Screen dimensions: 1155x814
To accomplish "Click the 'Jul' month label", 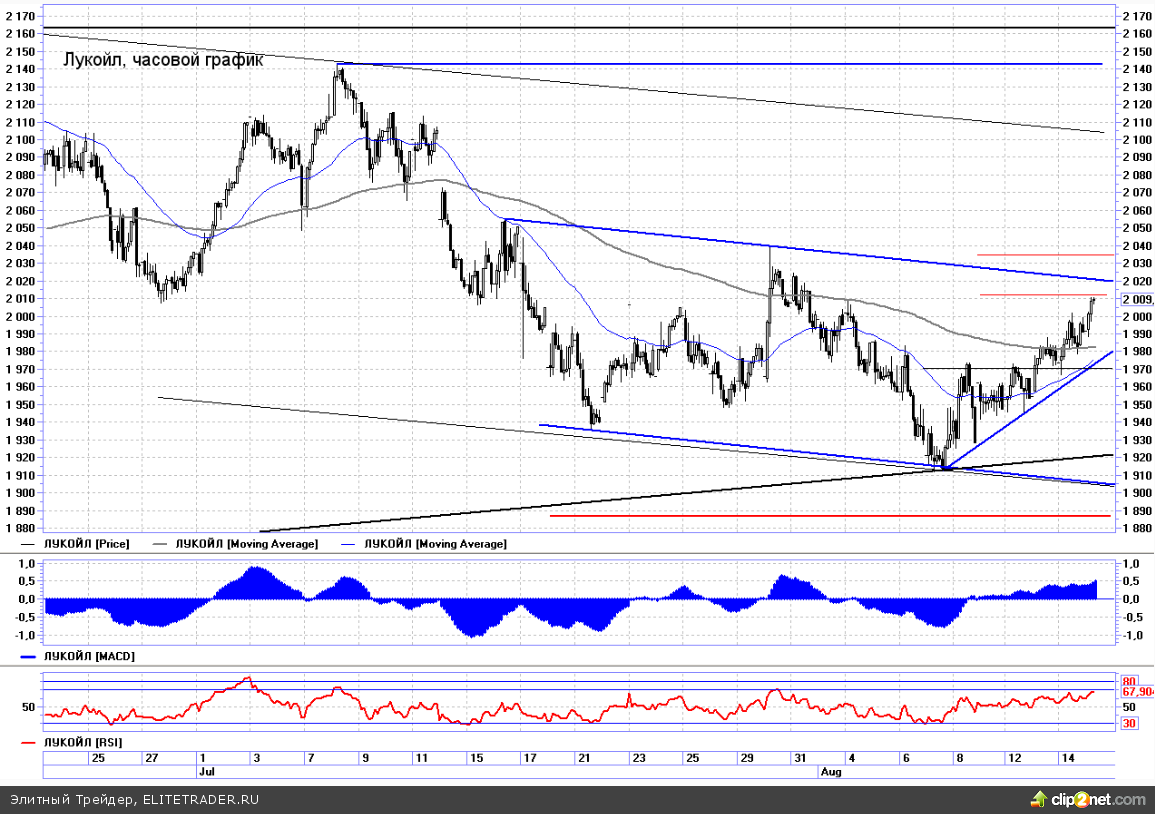I will (x=207, y=771).
